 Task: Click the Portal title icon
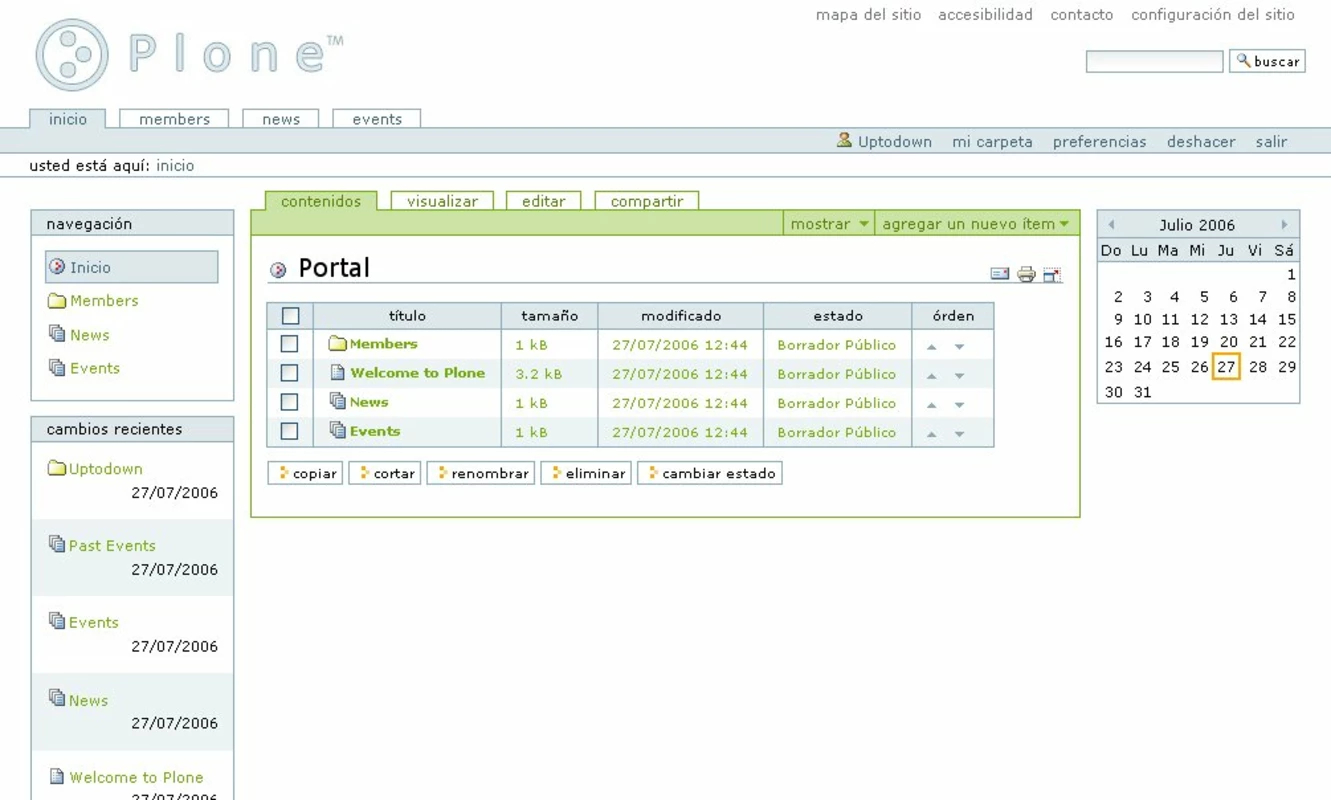(x=279, y=270)
